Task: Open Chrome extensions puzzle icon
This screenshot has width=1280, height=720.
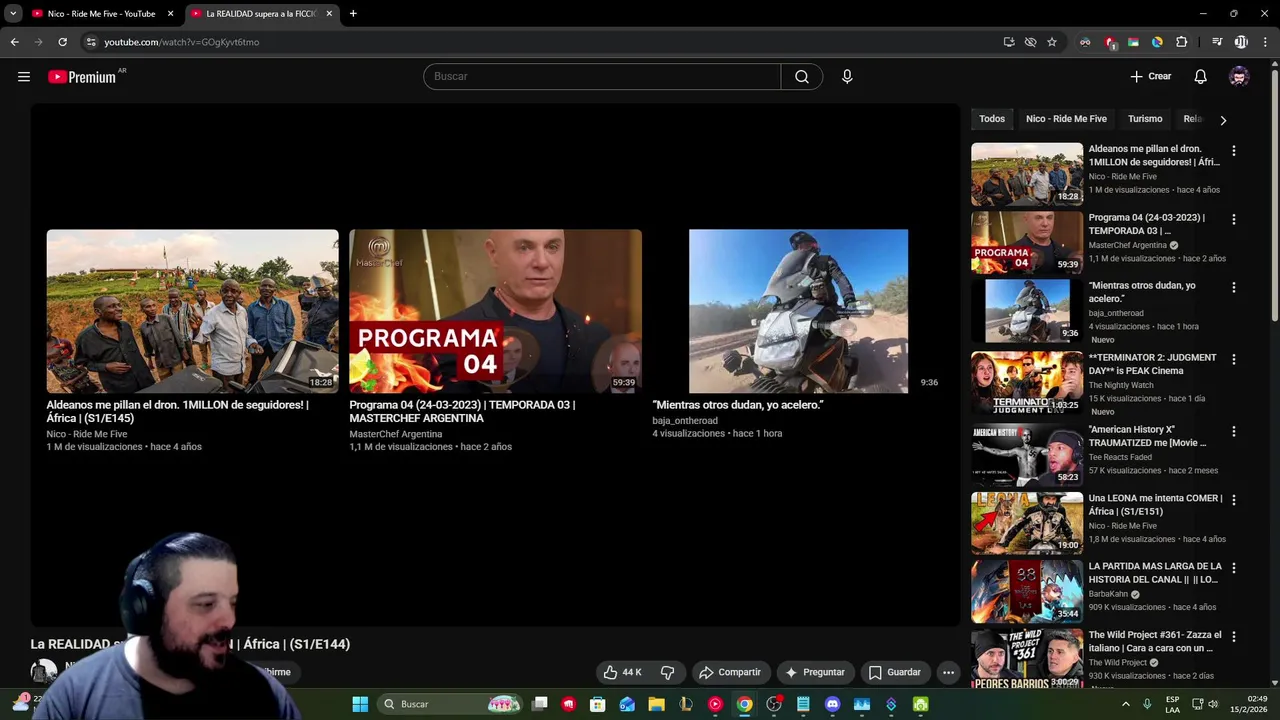Action: tap(1182, 42)
